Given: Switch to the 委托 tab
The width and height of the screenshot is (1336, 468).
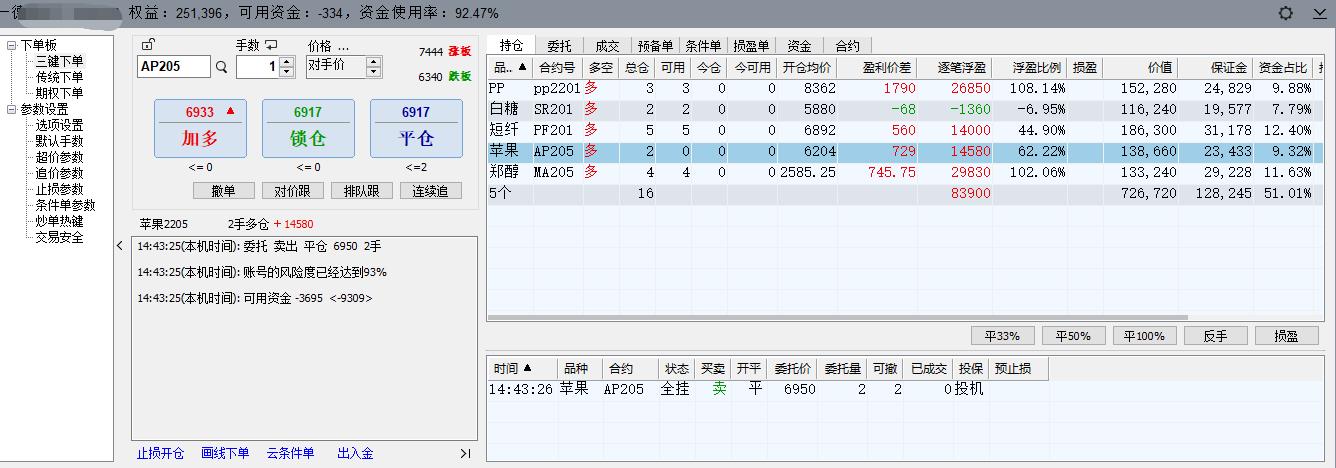Looking at the screenshot, I should coord(559,46).
